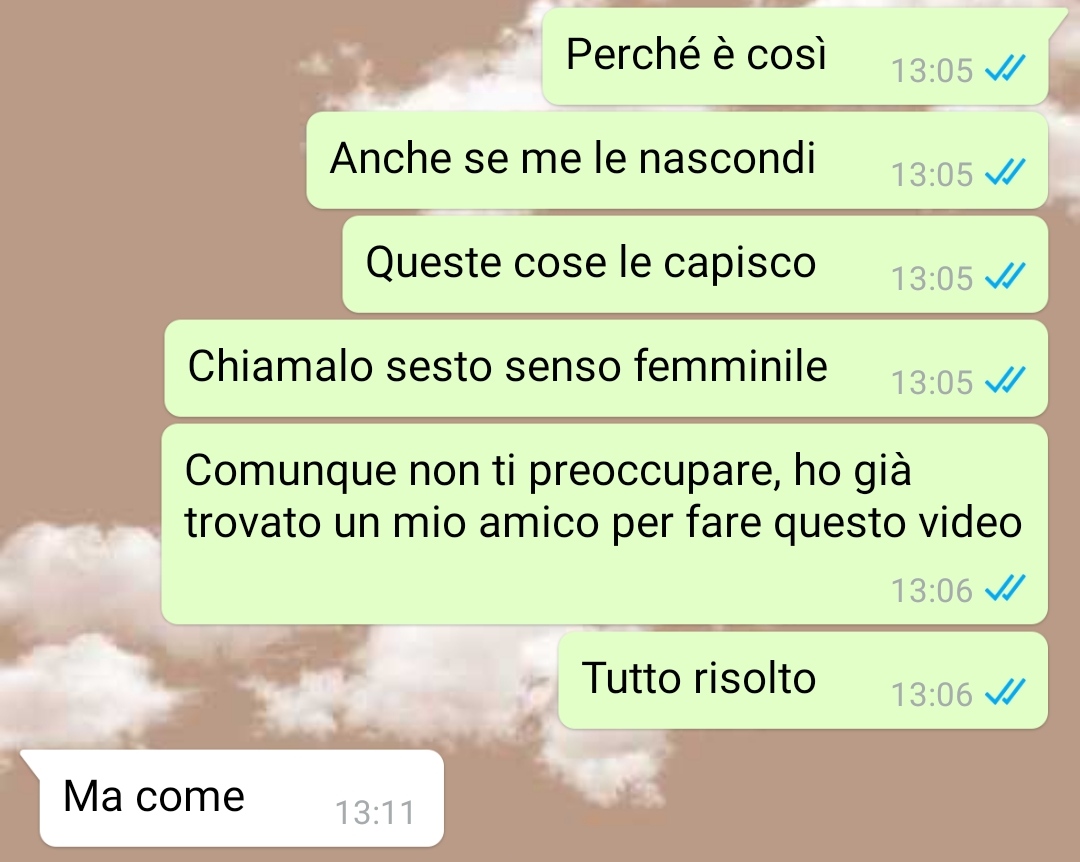Screen dimensions: 1080x862
Task: Click 'Chiamalo sesto senso femminile' message text
Action: (x=507, y=366)
